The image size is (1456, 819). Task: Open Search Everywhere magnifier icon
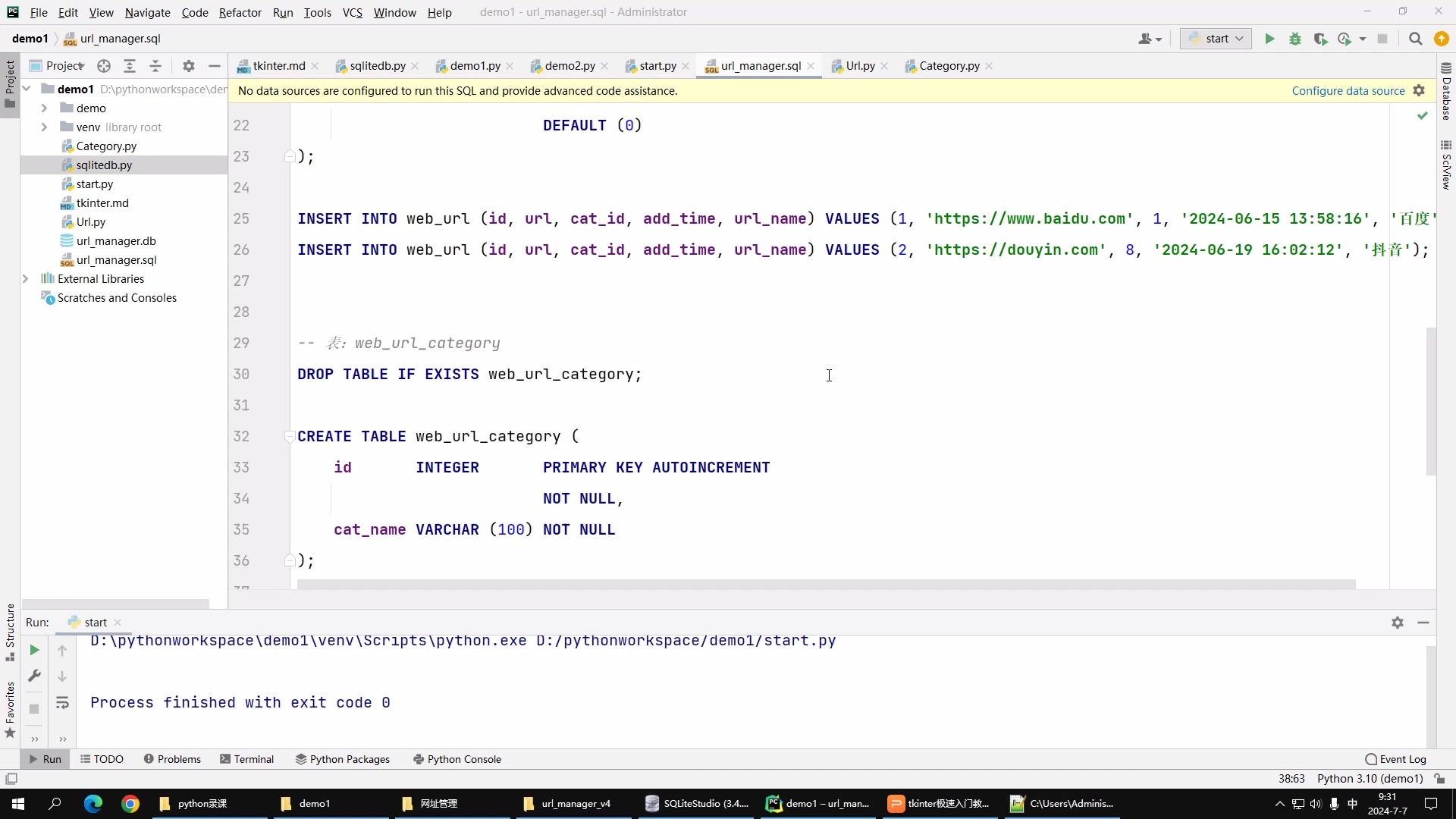click(1415, 39)
